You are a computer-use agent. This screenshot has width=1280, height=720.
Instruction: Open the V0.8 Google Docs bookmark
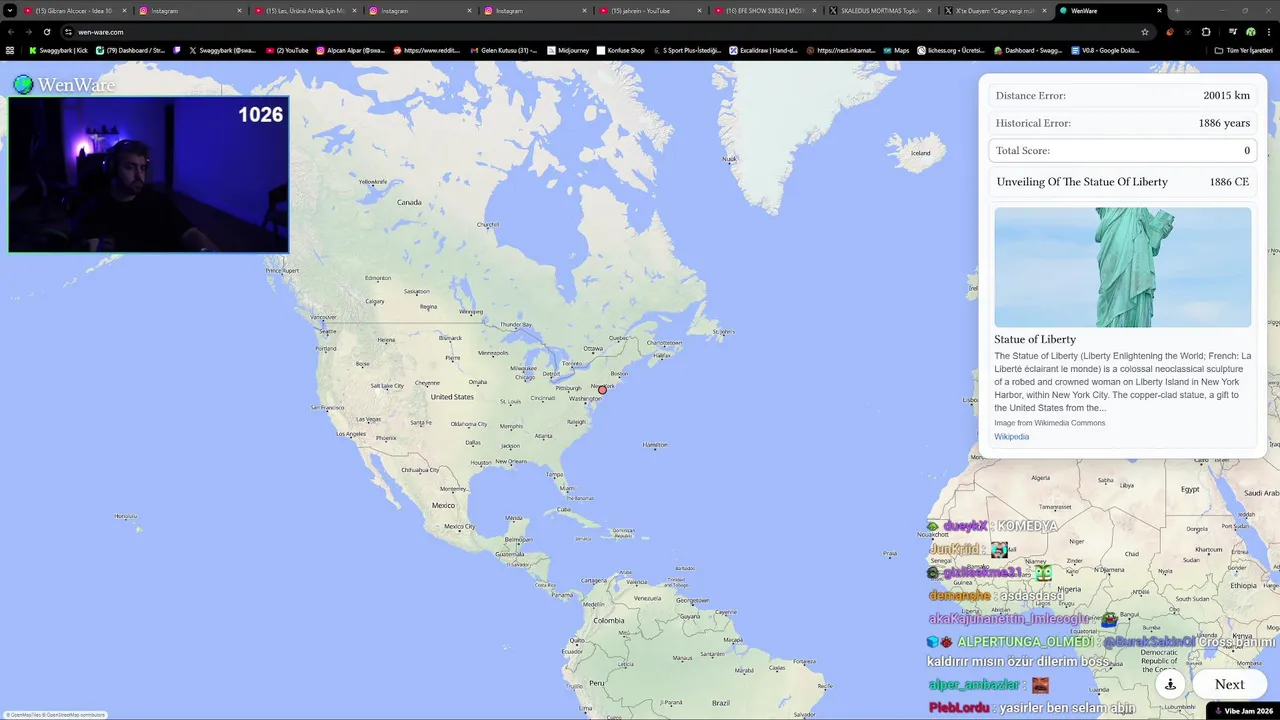(x=1105, y=50)
